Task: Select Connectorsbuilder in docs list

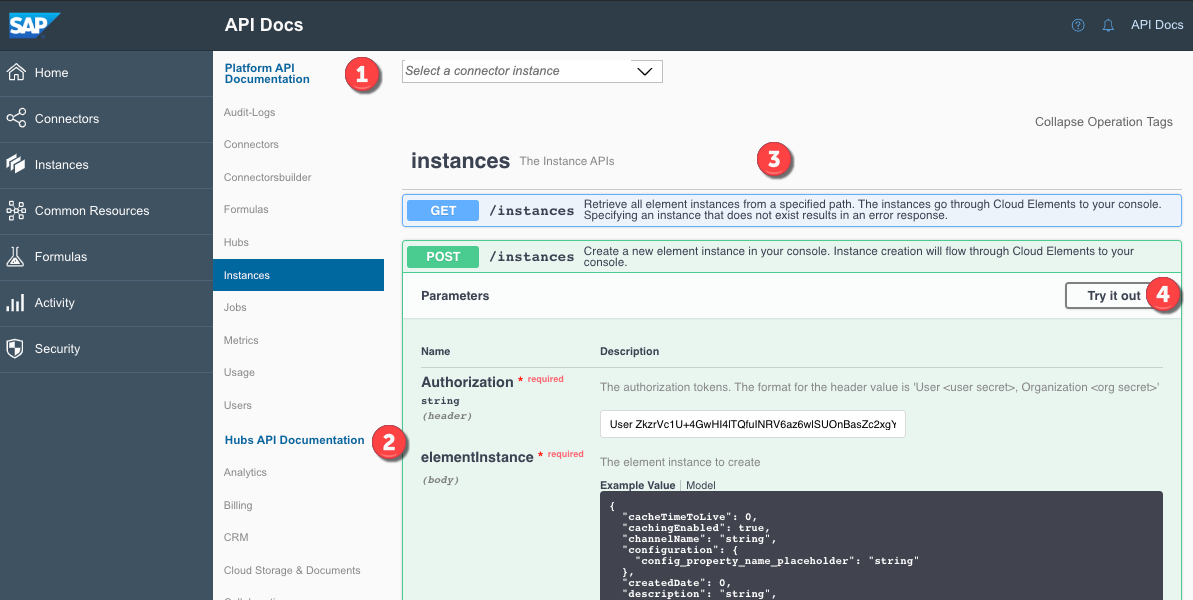Action: coord(268,177)
